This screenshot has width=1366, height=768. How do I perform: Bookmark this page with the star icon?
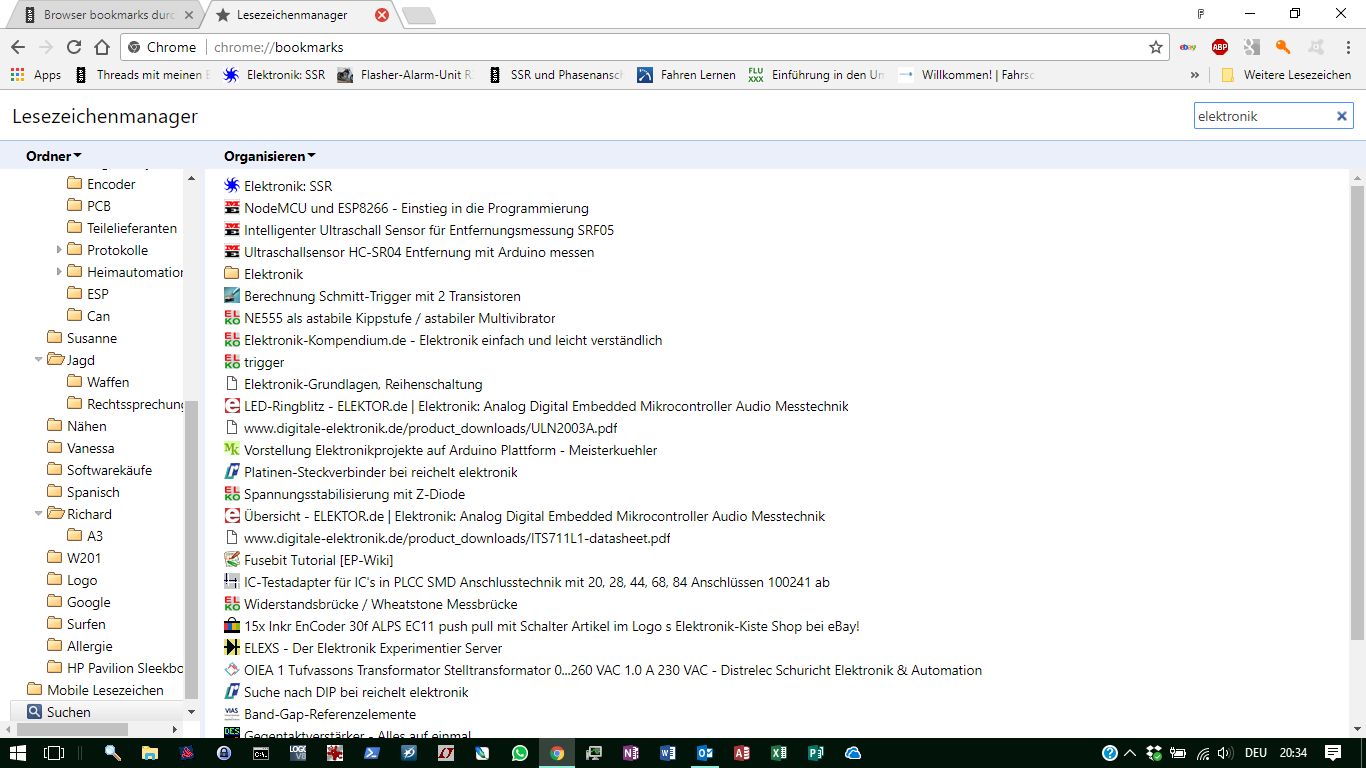(x=1156, y=47)
